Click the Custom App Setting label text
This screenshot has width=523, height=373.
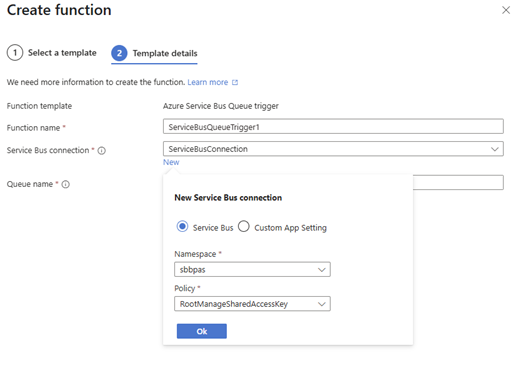(x=290, y=228)
